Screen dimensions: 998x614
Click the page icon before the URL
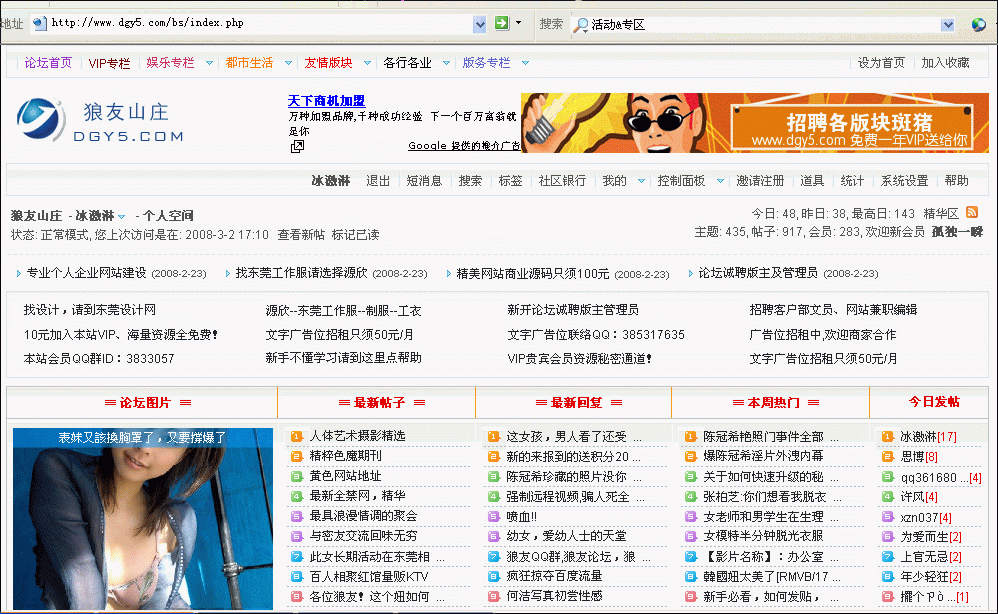pyautogui.click(x=40, y=23)
